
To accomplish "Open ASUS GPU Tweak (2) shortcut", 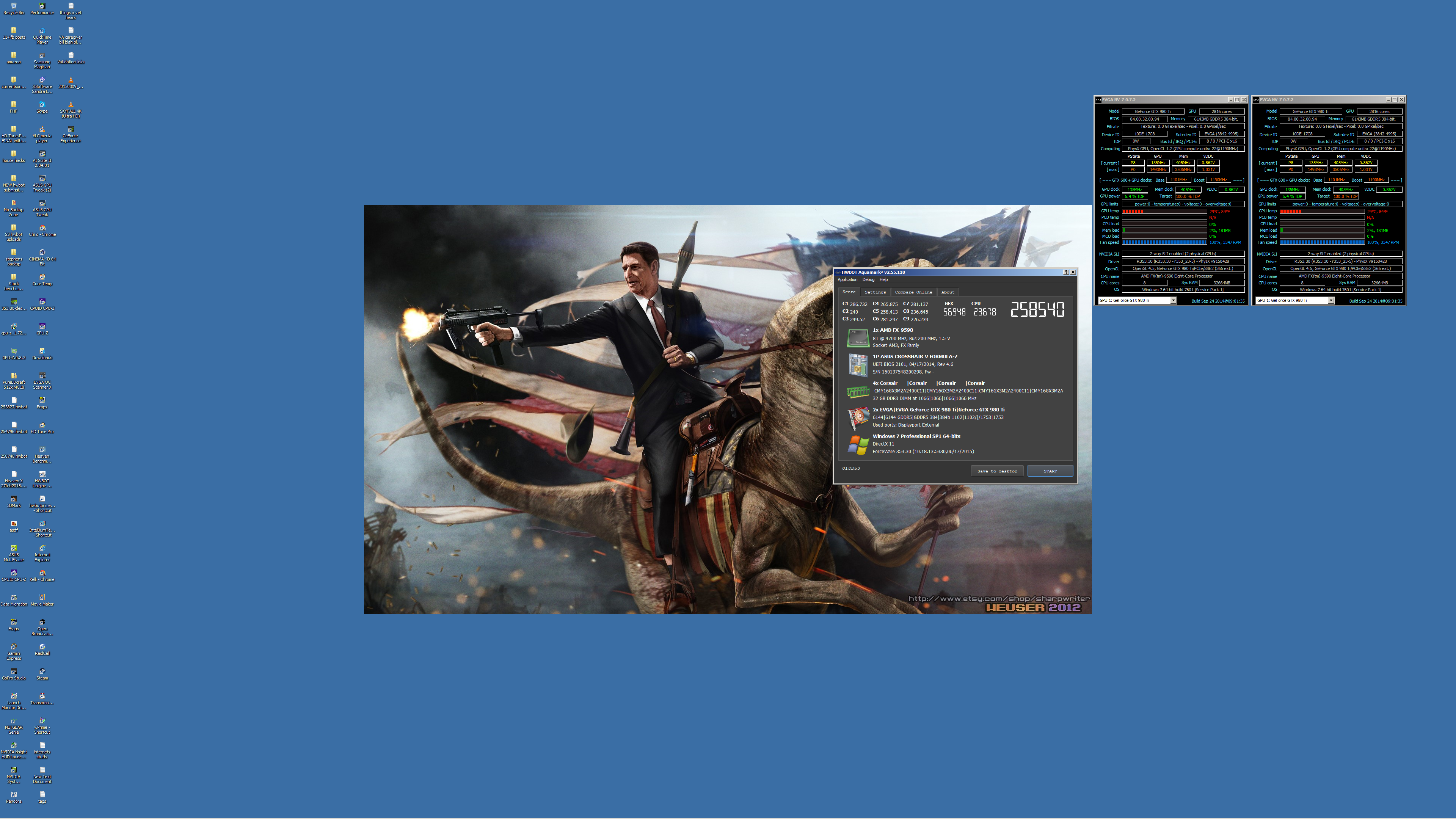I will point(42,184).
